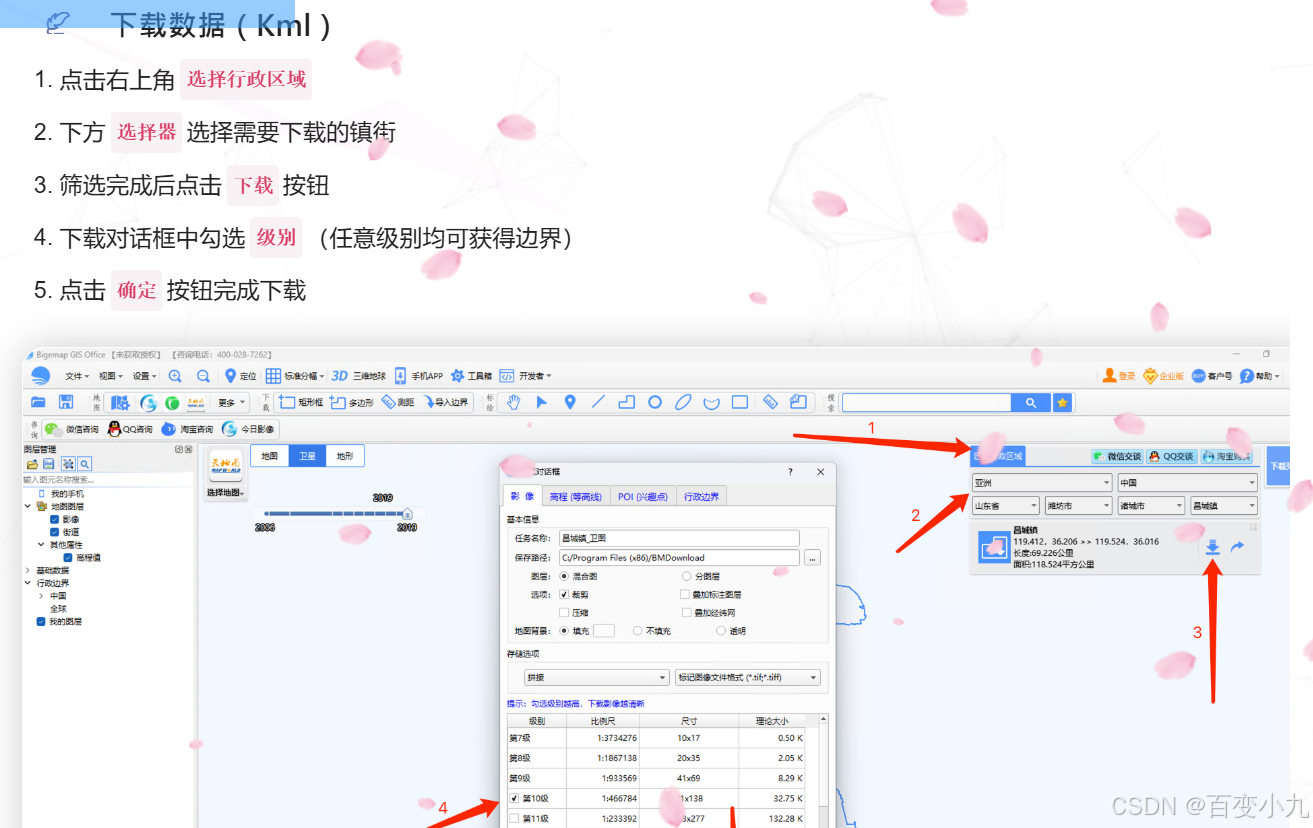Select the hand pan tool
Viewport: 1313px width, 828px height.
pos(513,402)
